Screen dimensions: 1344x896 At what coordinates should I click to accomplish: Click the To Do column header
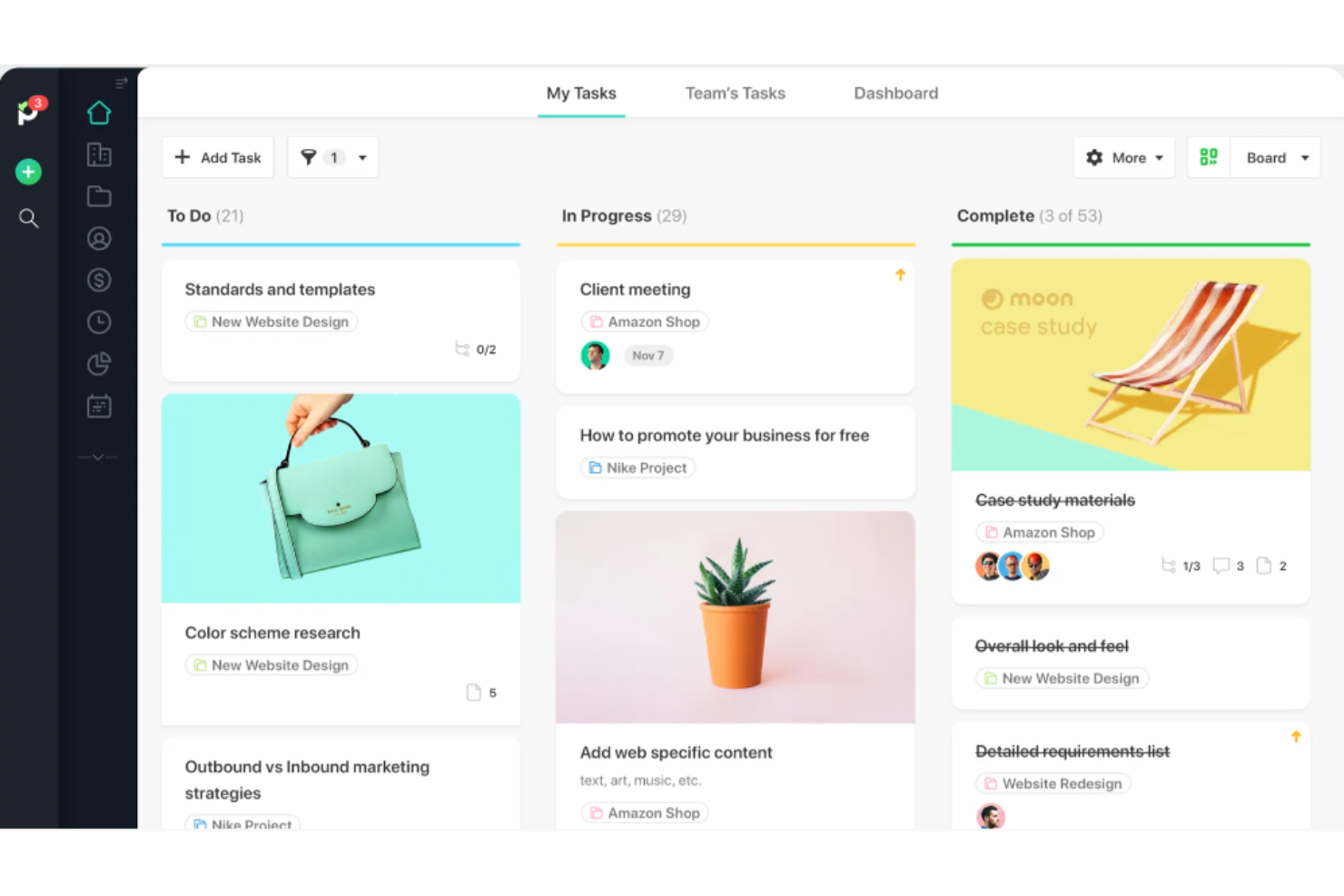click(205, 216)
